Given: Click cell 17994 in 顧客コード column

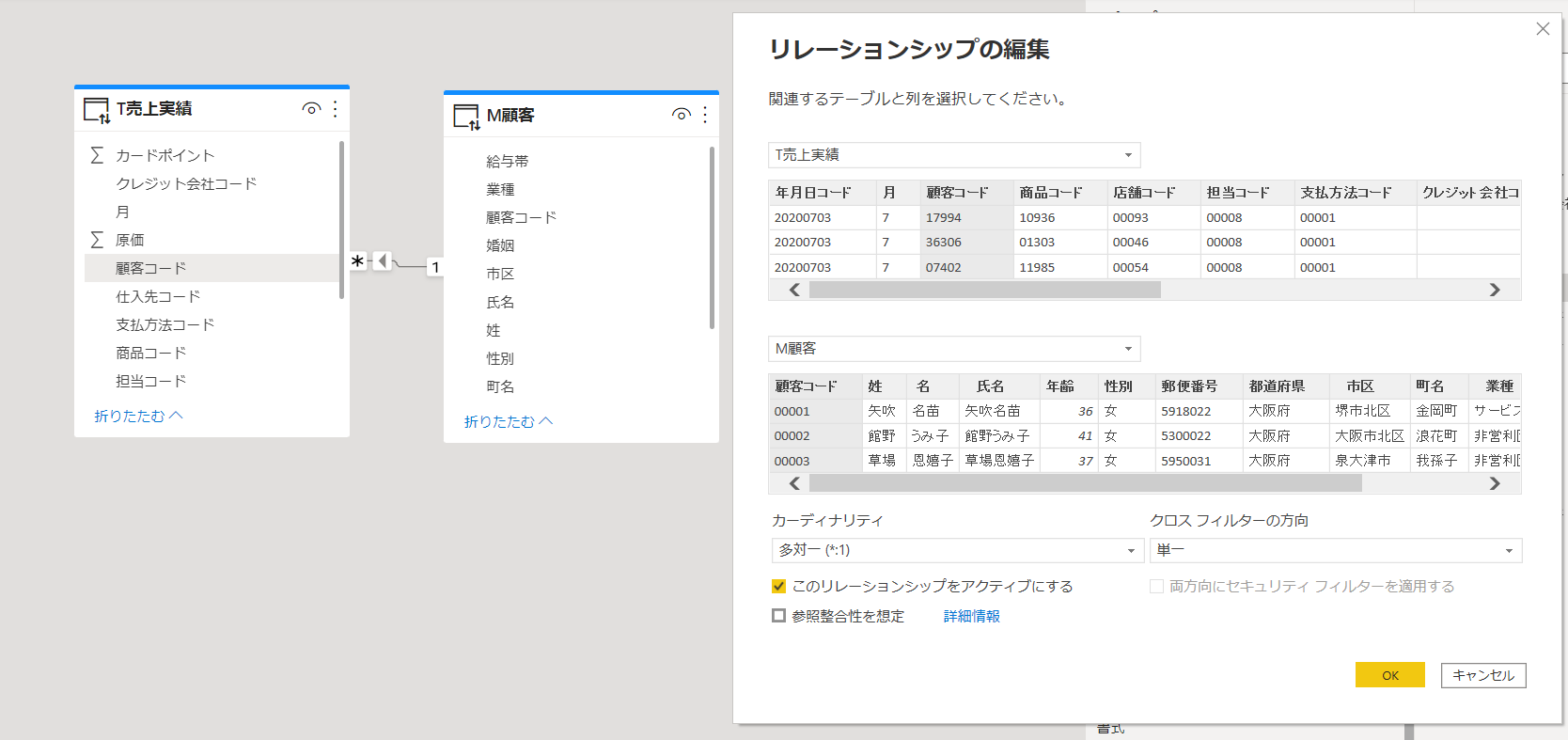Looking at the screenshot, I should pos(966,217).
